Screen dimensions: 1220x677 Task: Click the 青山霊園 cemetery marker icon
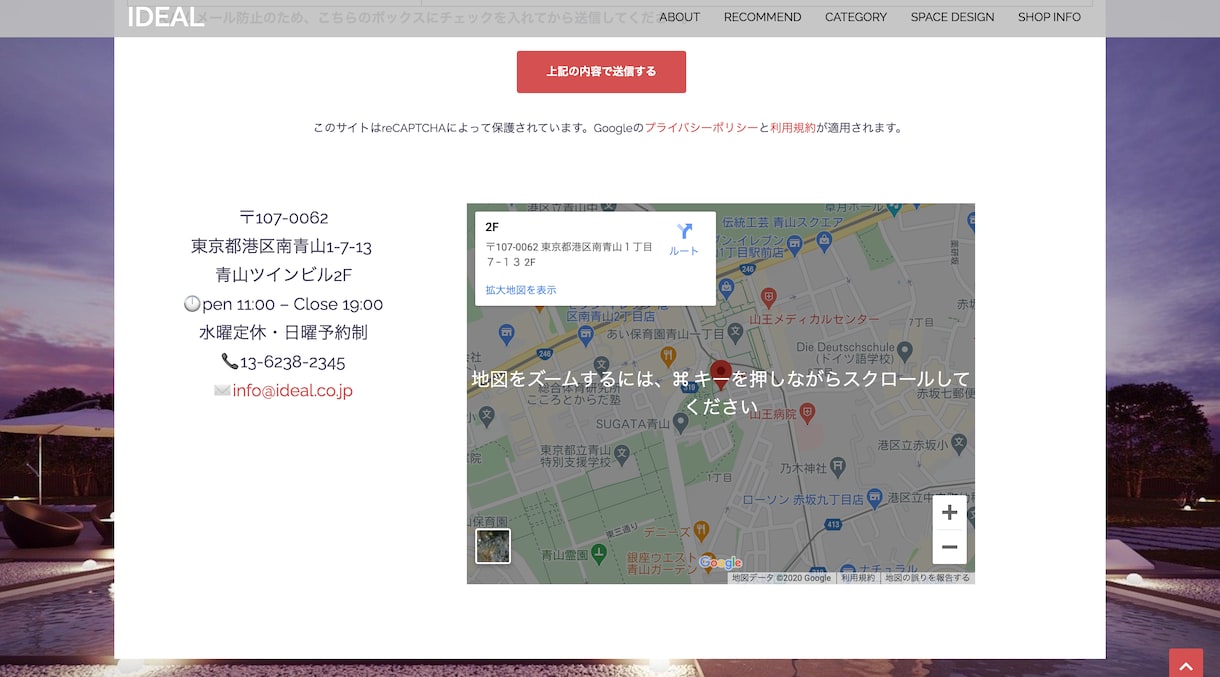tap(598, 552)
